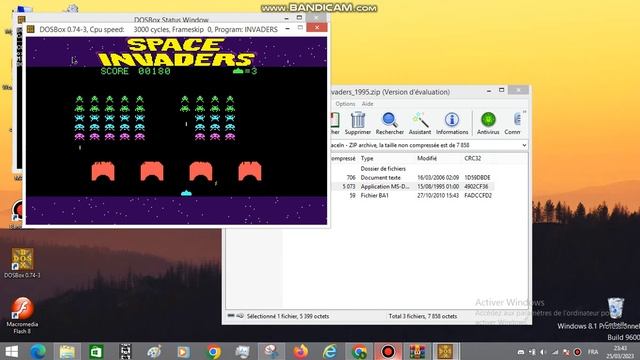Open the WinRAR archive path dropdown arrow
The height and width of the screenshot is (360, 640).
(x=524, y=145)
